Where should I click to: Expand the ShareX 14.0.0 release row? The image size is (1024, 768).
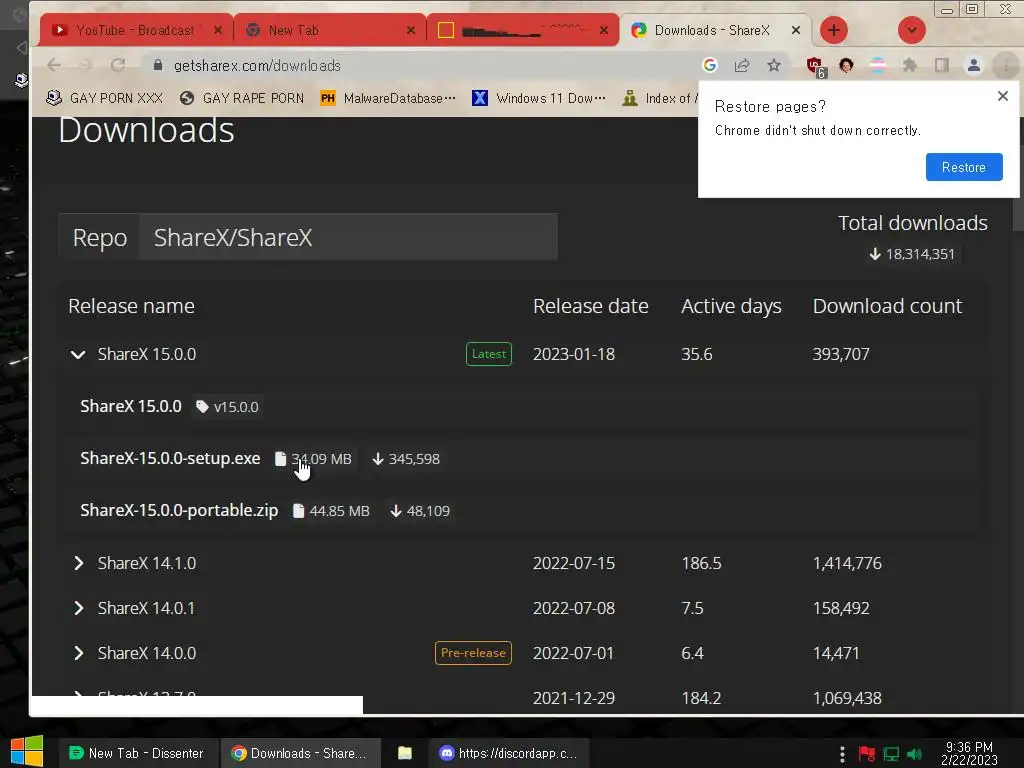tap(78, 653)
